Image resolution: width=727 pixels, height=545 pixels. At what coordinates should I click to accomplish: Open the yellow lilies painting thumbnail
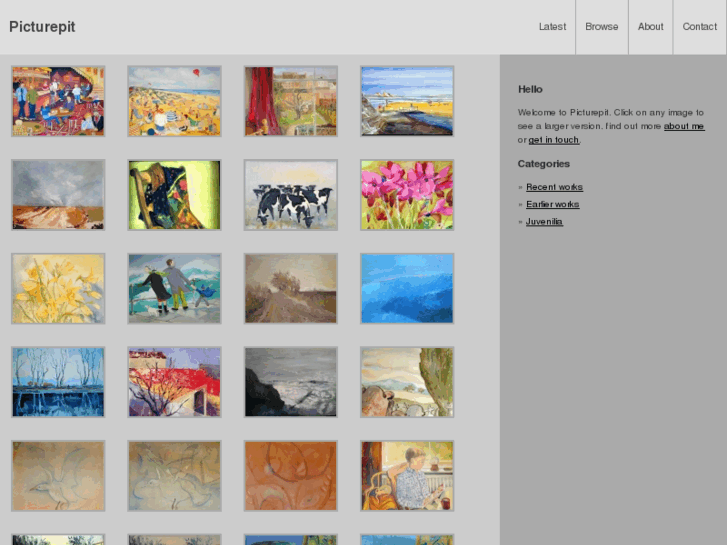58,289
